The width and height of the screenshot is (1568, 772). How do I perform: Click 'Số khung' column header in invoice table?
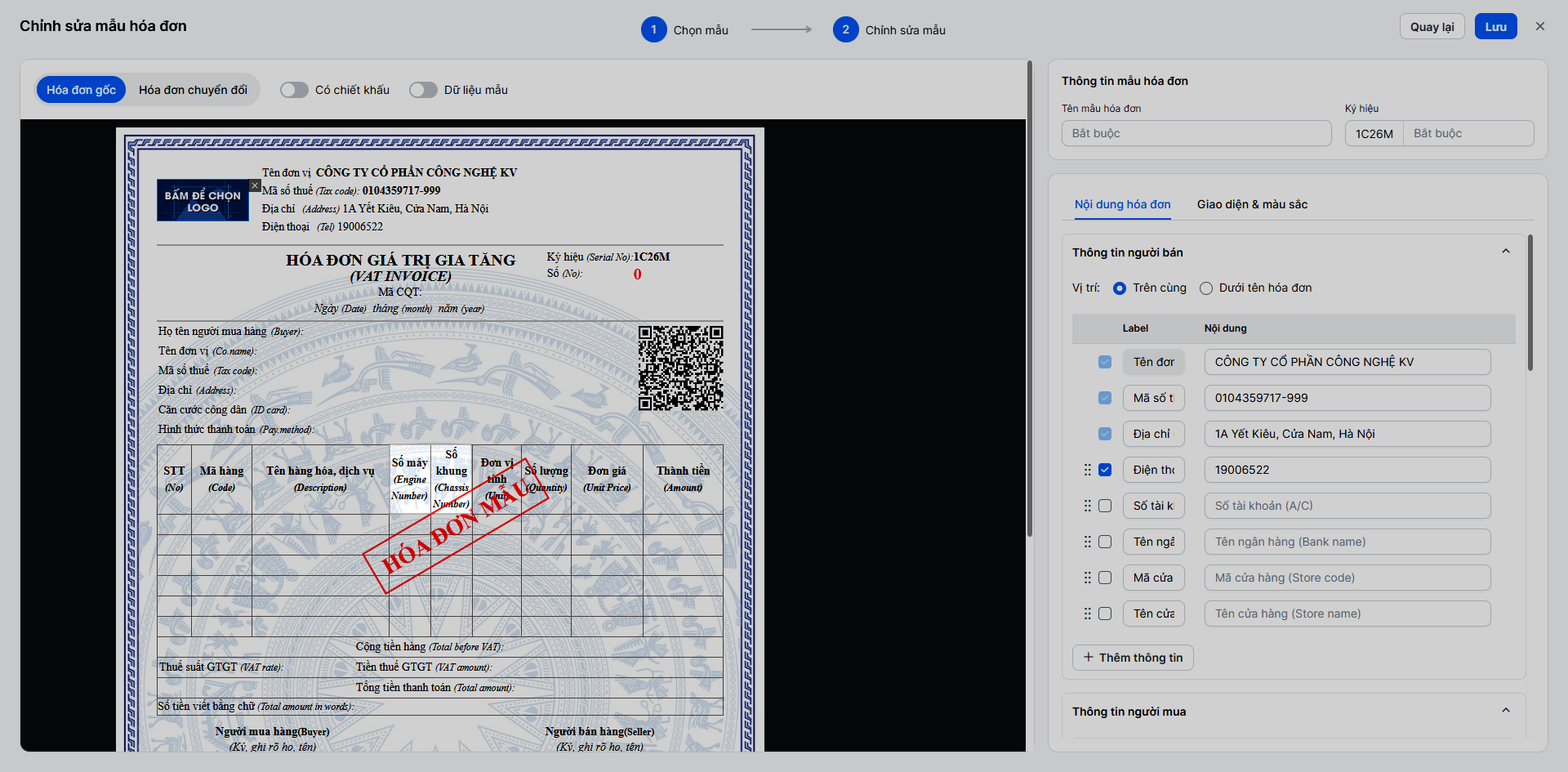[x=452, y=479]
